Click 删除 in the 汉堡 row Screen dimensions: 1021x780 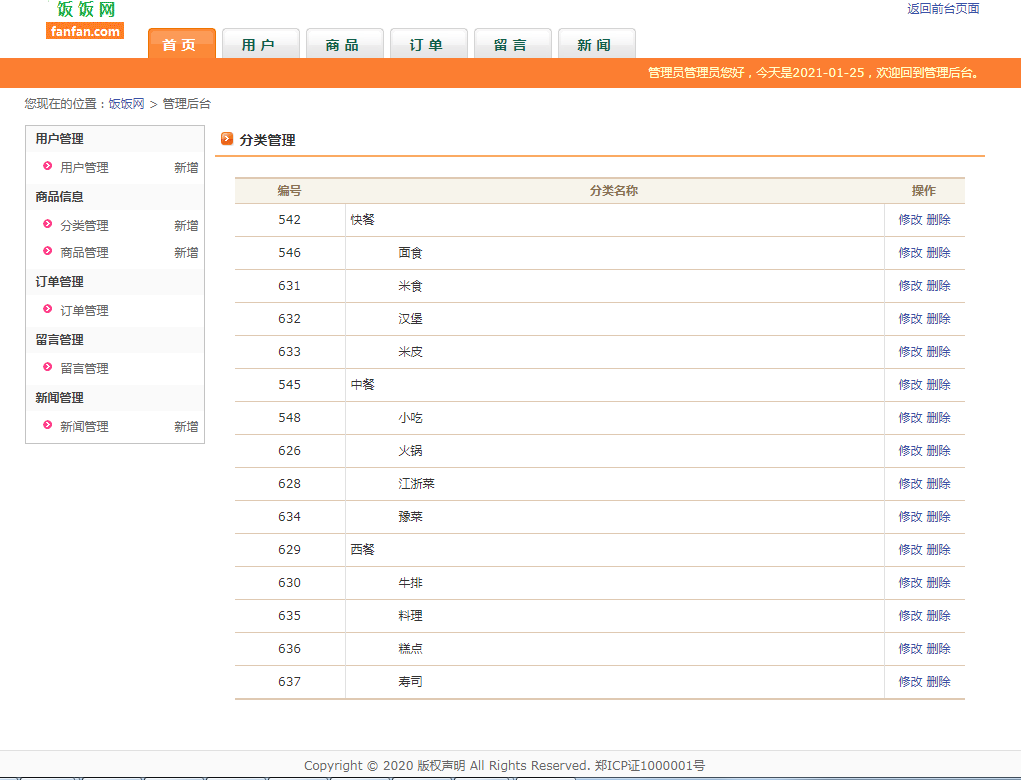tap(938, 318)
